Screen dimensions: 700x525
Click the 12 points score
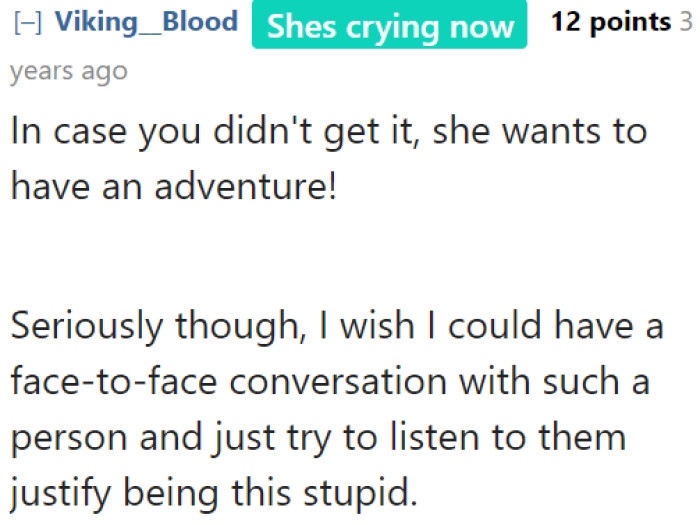point(611,22)
